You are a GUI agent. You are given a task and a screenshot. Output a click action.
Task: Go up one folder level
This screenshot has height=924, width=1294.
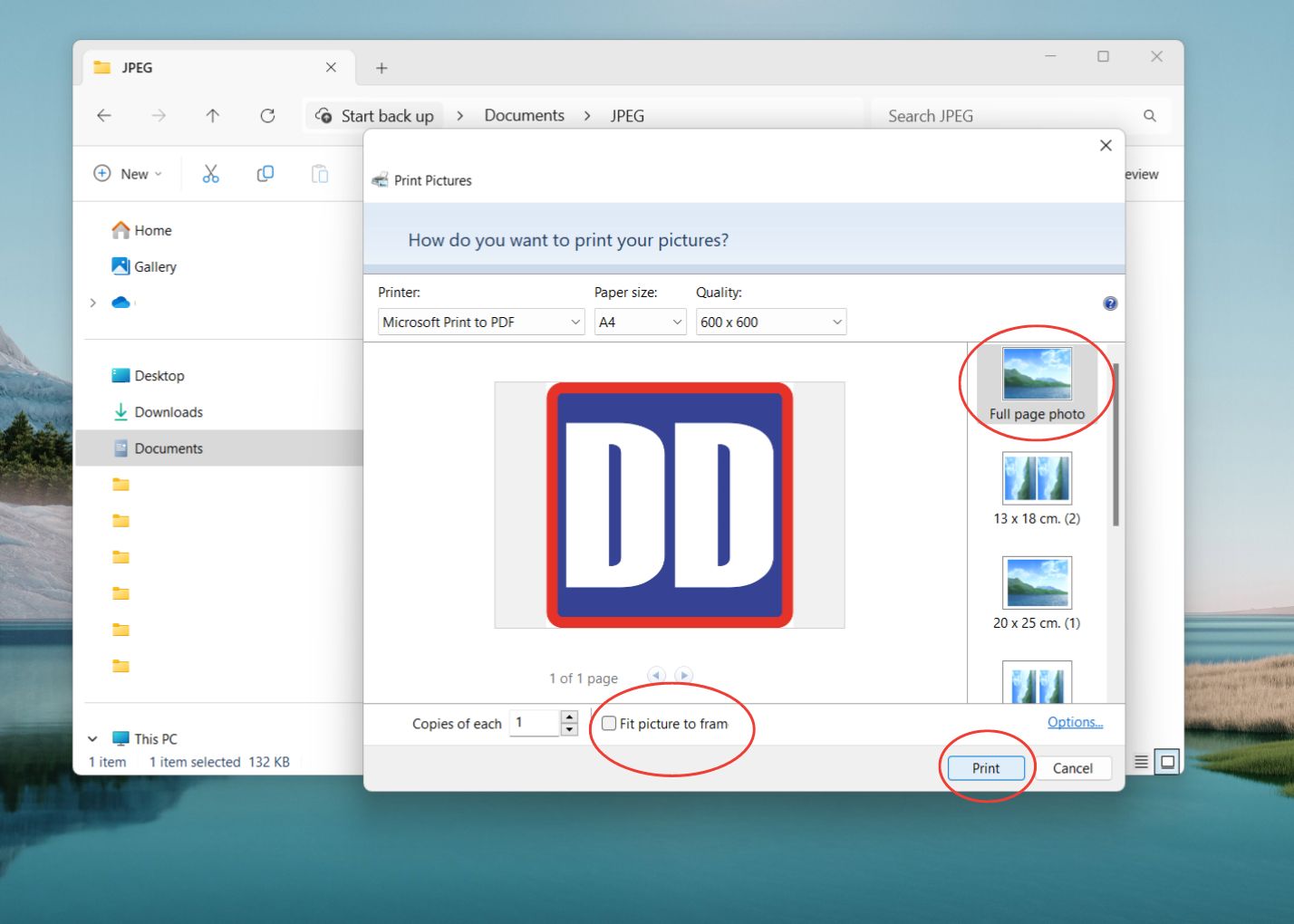click(213, 116)
